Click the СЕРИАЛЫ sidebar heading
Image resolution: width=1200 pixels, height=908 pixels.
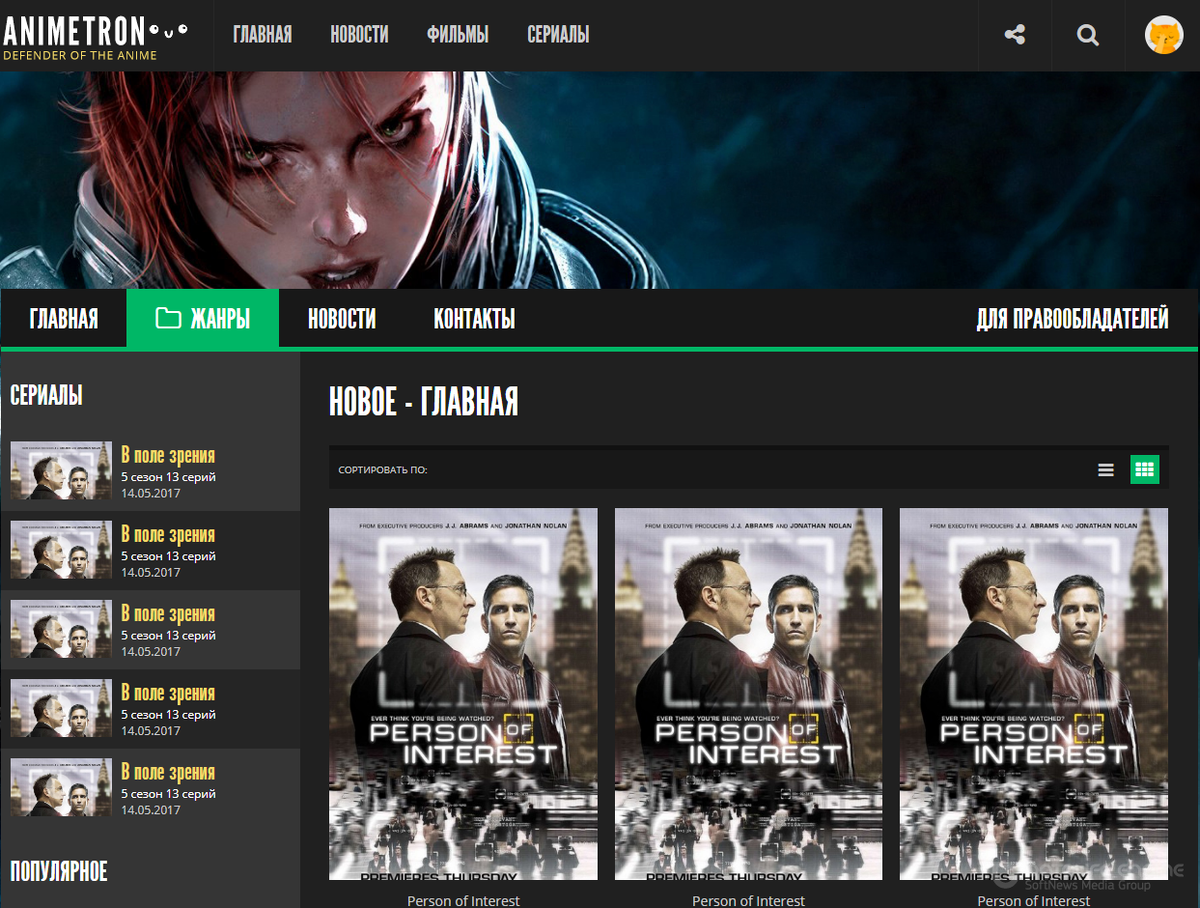click(46, 395)
